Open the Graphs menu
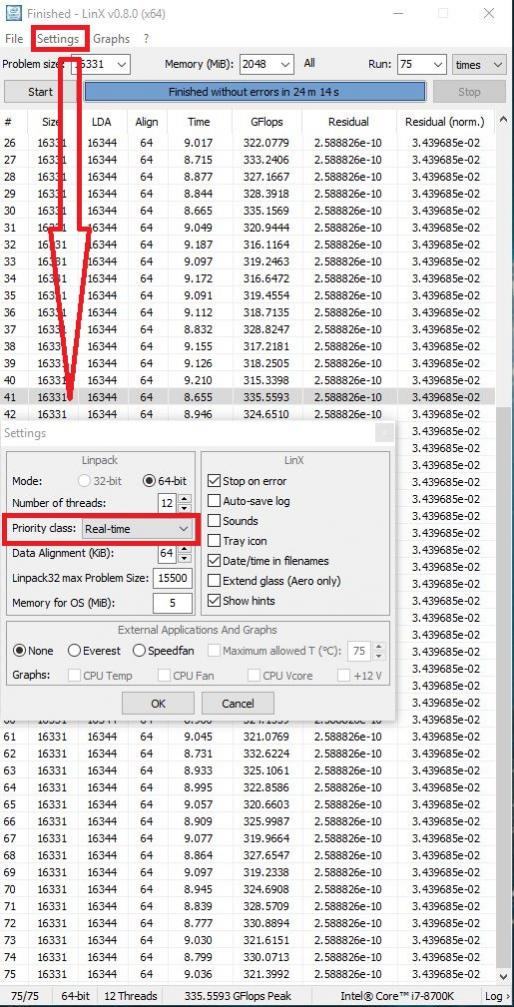This screenshot has width=514, height=1007. point(111,39)
